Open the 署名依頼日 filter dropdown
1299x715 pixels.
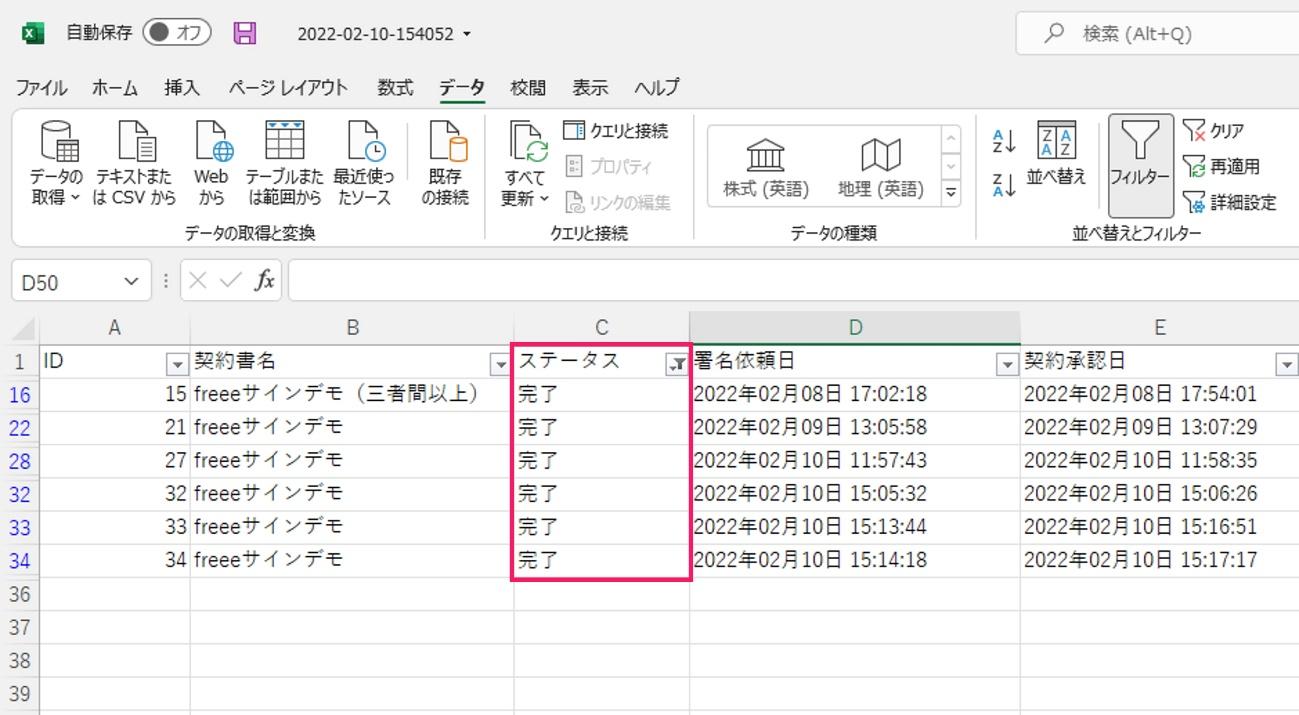click(x=1007, y=365)
